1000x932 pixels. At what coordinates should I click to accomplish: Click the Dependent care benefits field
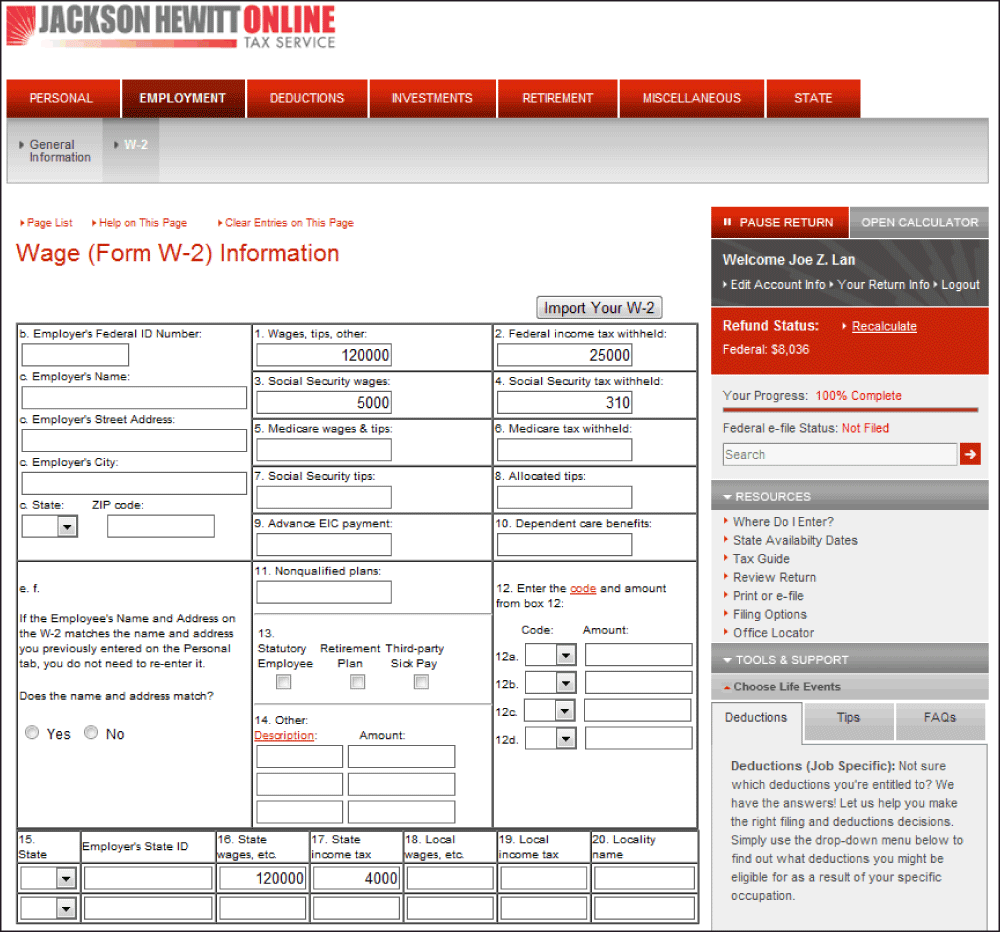click(x=564, y=545)
